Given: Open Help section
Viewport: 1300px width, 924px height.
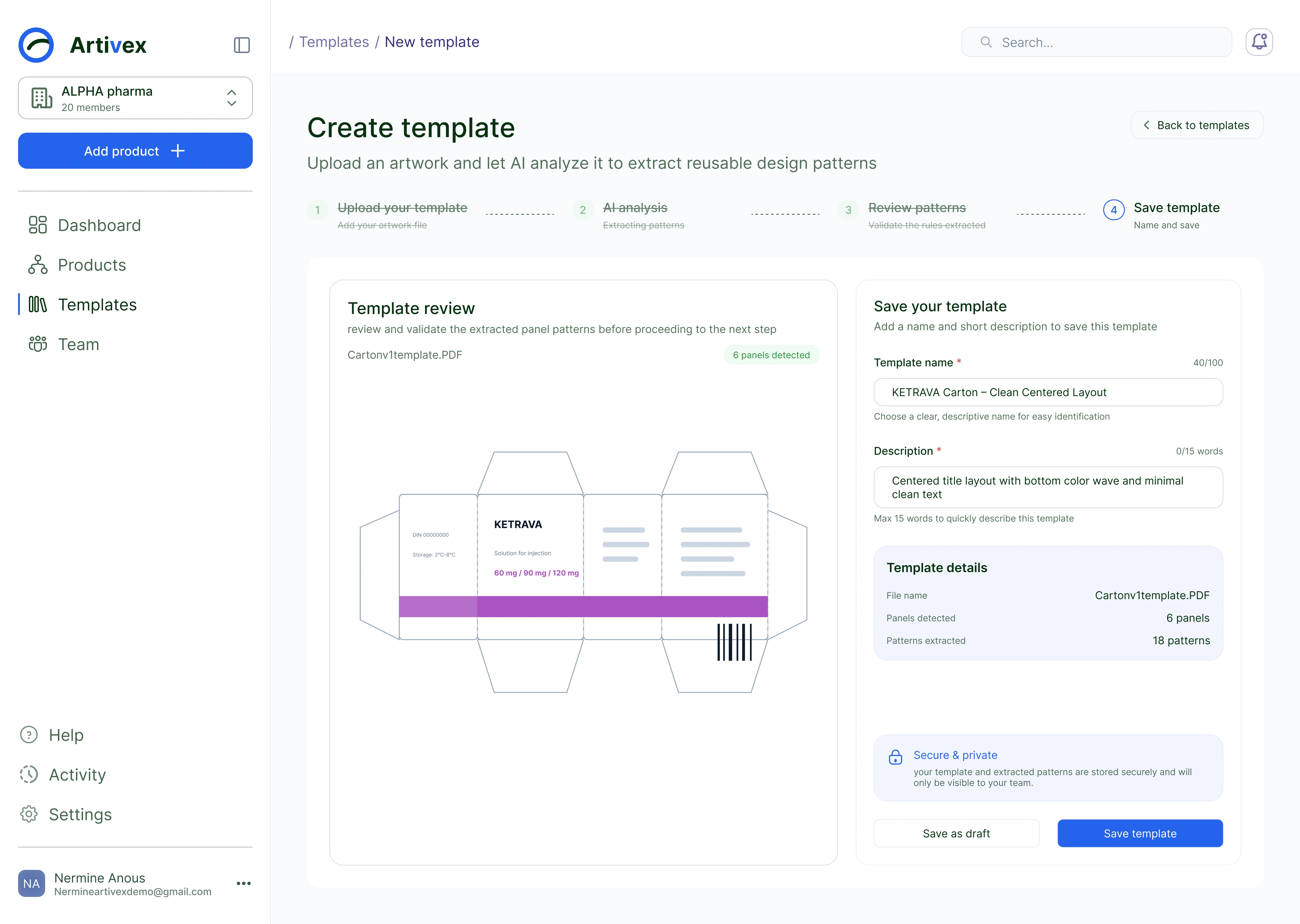Looking at the screenshot, I should click(x=52, y=735).
